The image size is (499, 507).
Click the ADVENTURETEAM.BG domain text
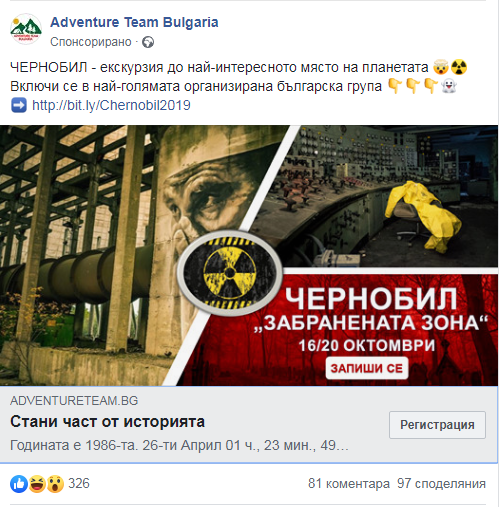pyautogui.click(x=74, y=401)
